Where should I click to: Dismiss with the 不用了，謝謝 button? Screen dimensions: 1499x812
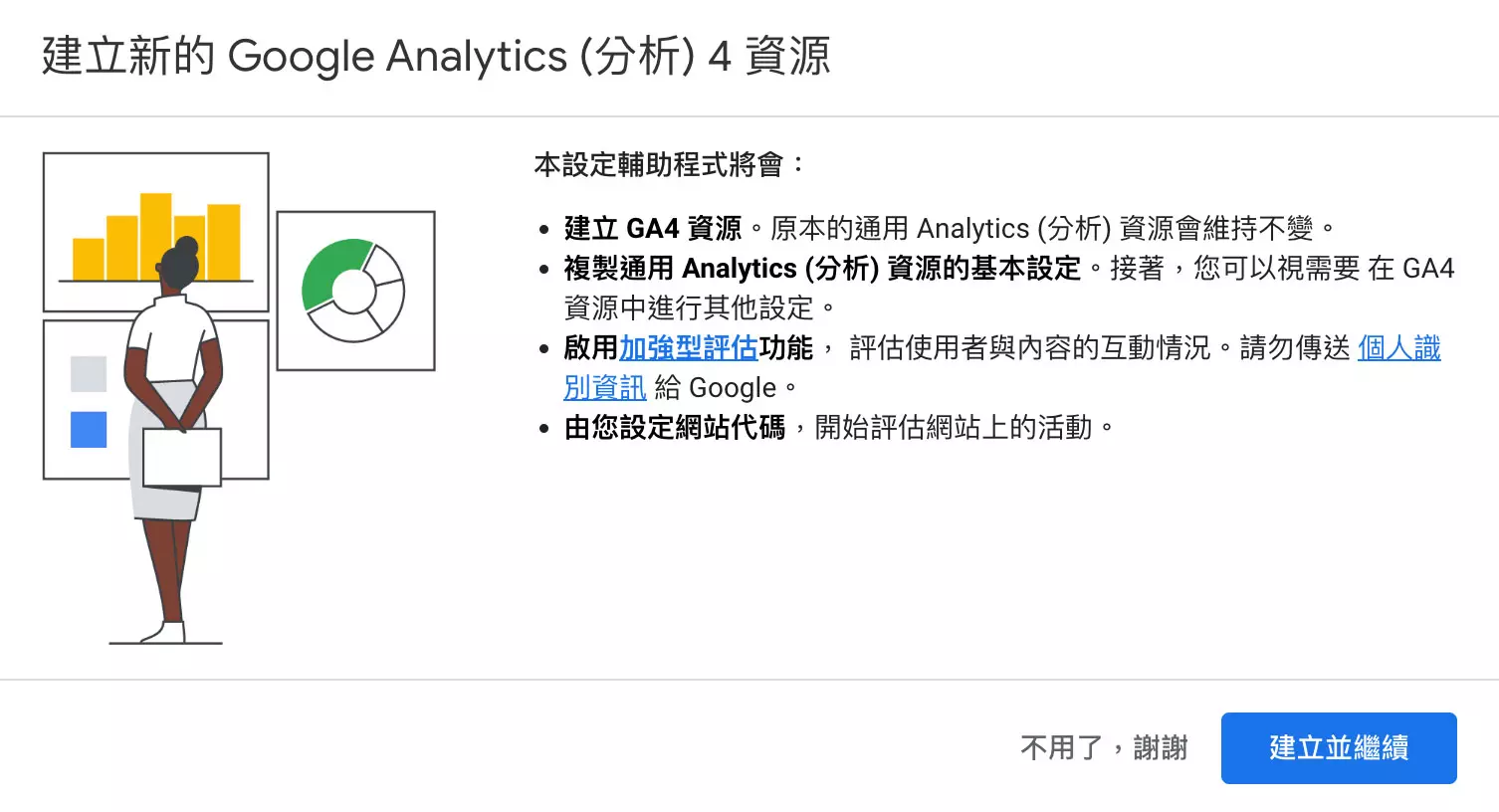pyautogui.click(x=1104, y=748)
